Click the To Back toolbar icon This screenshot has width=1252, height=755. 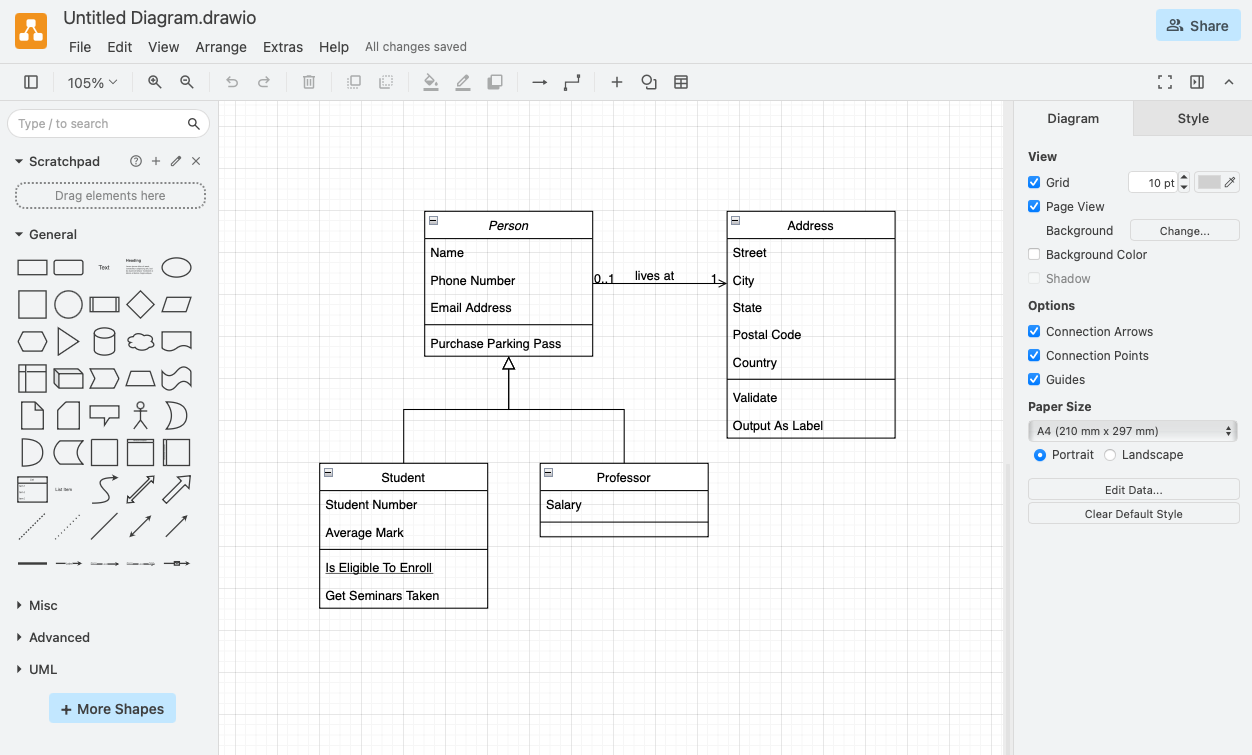(x=386, y=82)
